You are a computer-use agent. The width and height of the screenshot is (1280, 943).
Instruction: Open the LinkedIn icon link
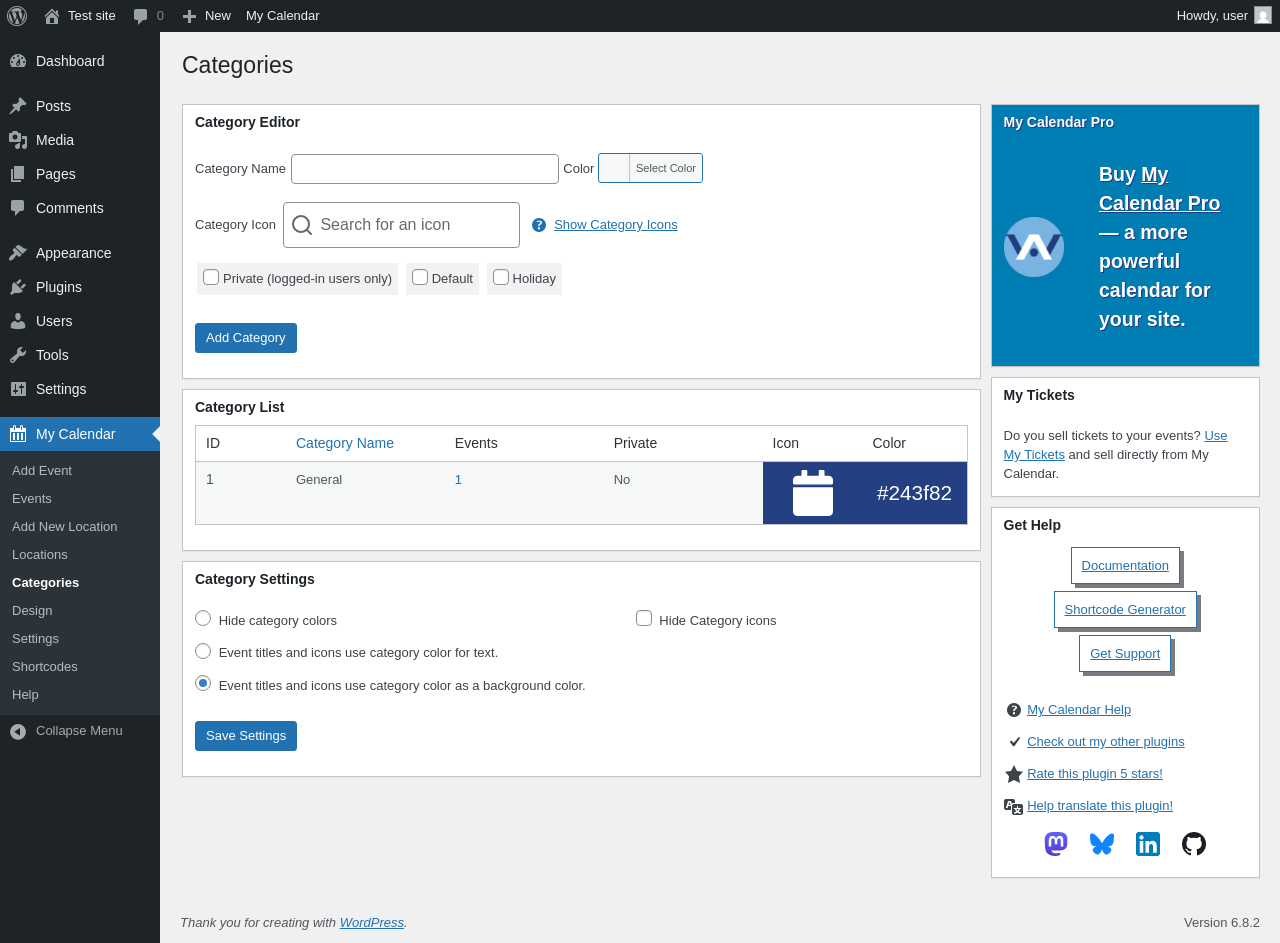1148,844
